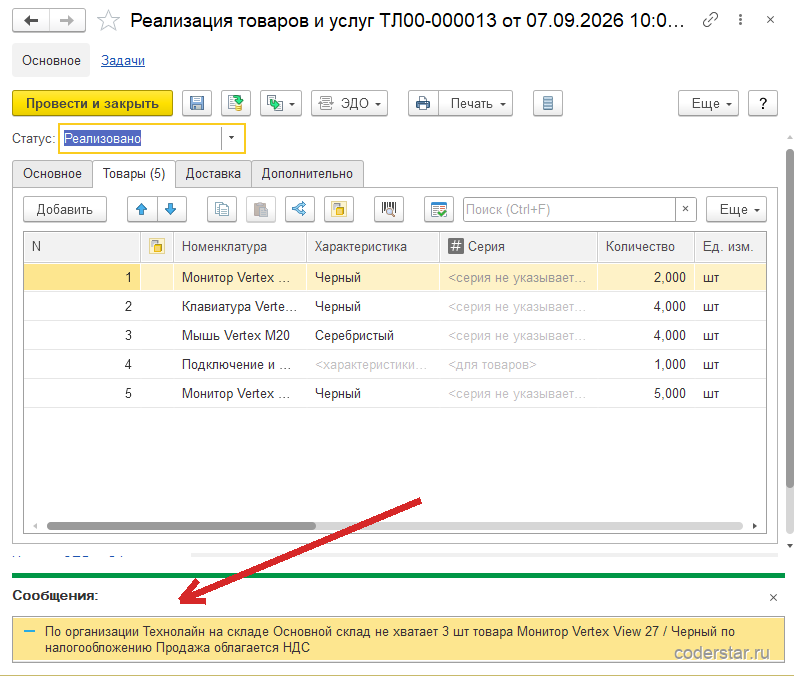Click the Добавить button
Viewport: 794px width, 676px height.
65,209
